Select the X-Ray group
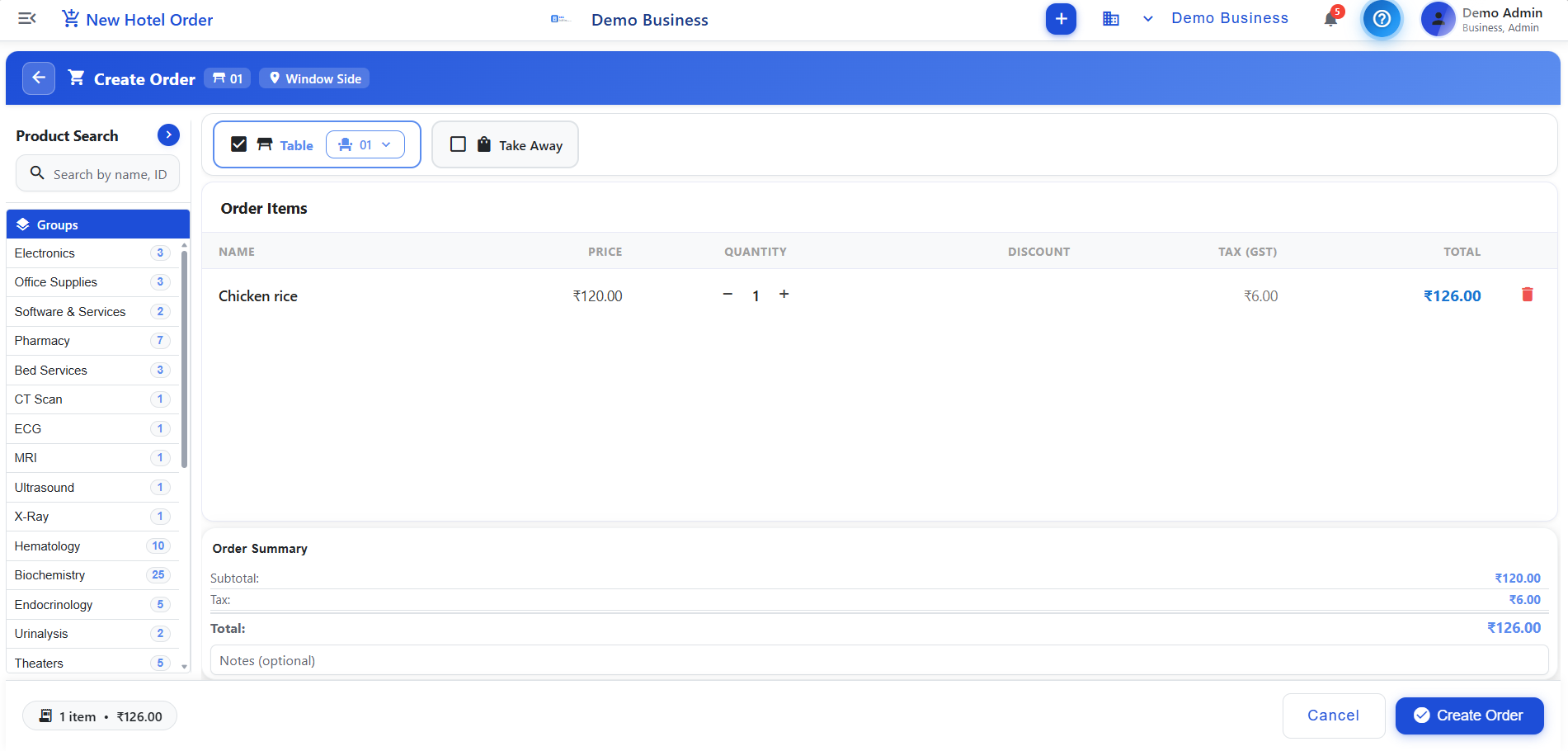 coord(92,517)
